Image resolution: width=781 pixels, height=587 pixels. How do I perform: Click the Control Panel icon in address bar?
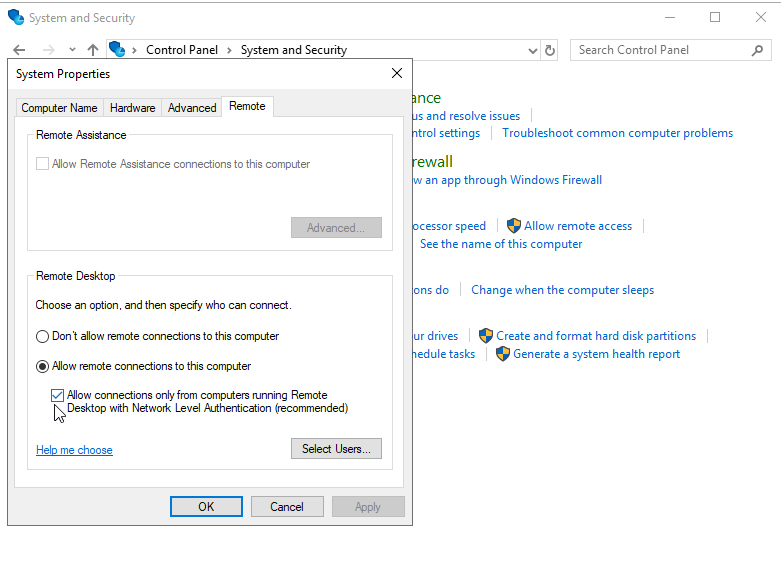pyautogui.click(x=117, y=50)
